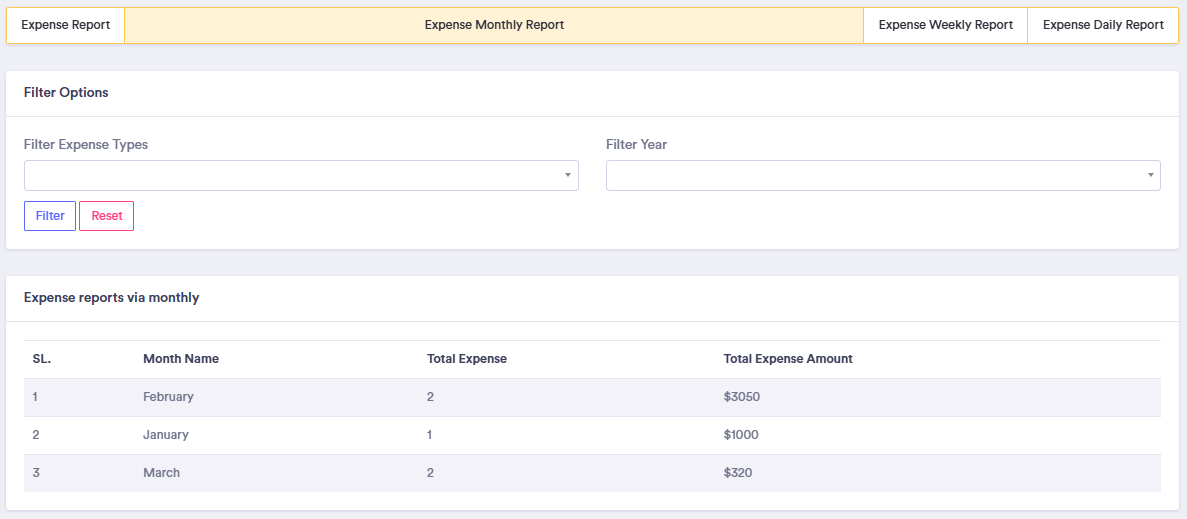
Task: Open the Expense Report tab
Action: 66,25
